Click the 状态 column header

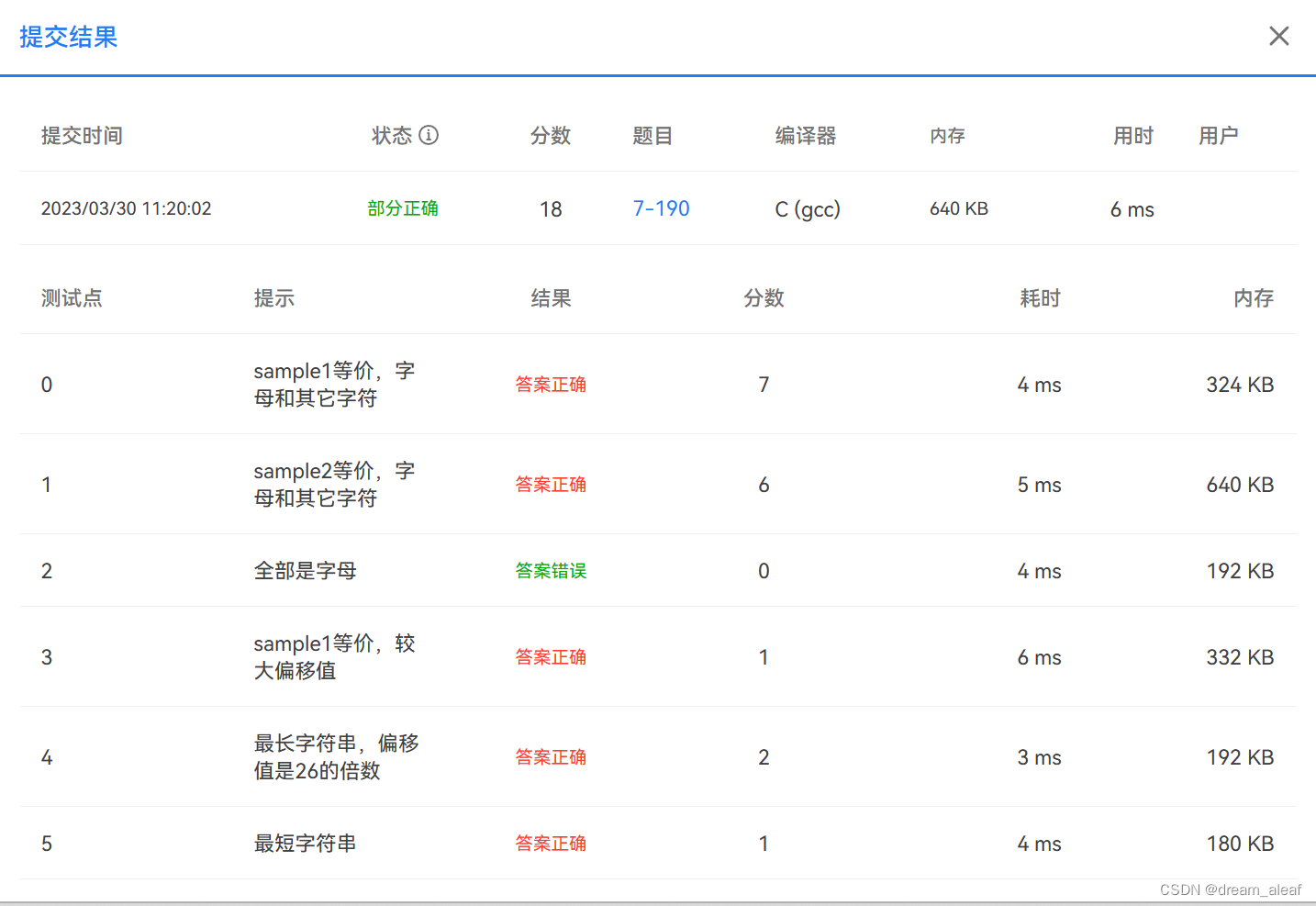(x=392, y=136)
